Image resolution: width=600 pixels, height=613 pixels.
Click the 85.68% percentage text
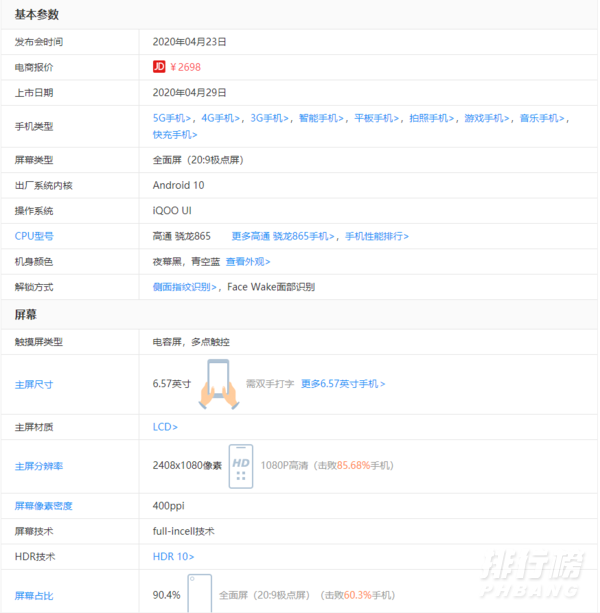(353, 465)
